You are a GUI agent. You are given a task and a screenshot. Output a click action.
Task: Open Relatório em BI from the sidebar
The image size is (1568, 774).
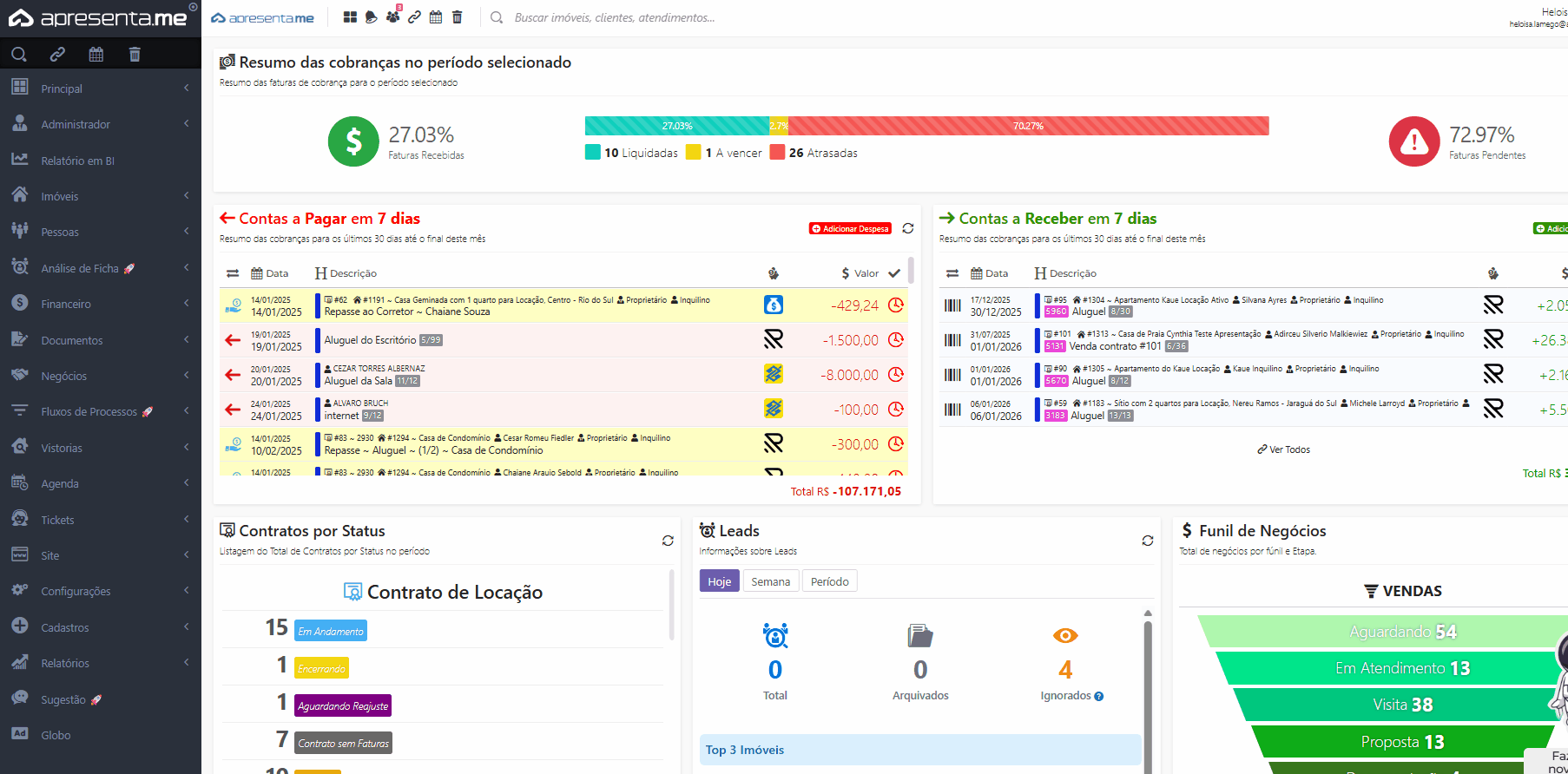pyautogui.click(x=77, y=161)
